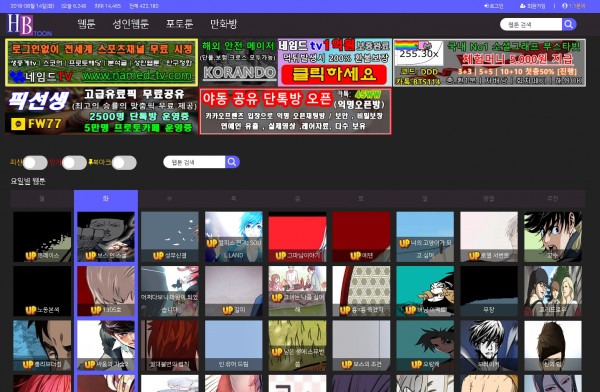
Task: Select the 월 day tab
Action: click(42, 199)
